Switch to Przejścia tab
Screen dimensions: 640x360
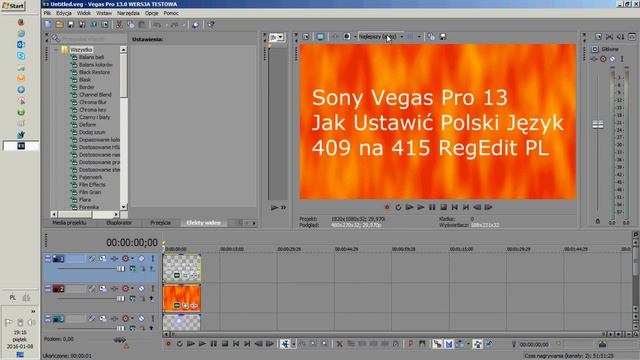point(160,223)
